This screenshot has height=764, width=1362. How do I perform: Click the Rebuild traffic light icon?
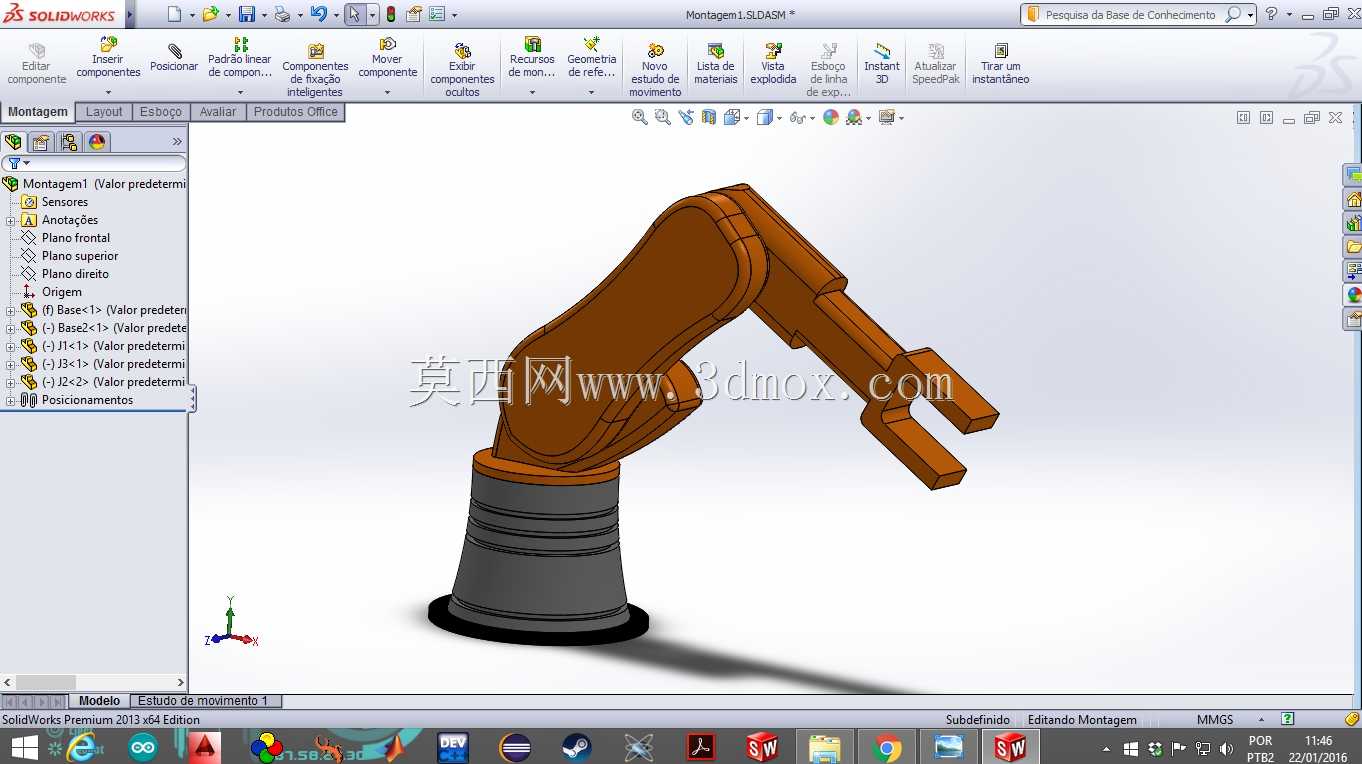[x=390, y=14]
